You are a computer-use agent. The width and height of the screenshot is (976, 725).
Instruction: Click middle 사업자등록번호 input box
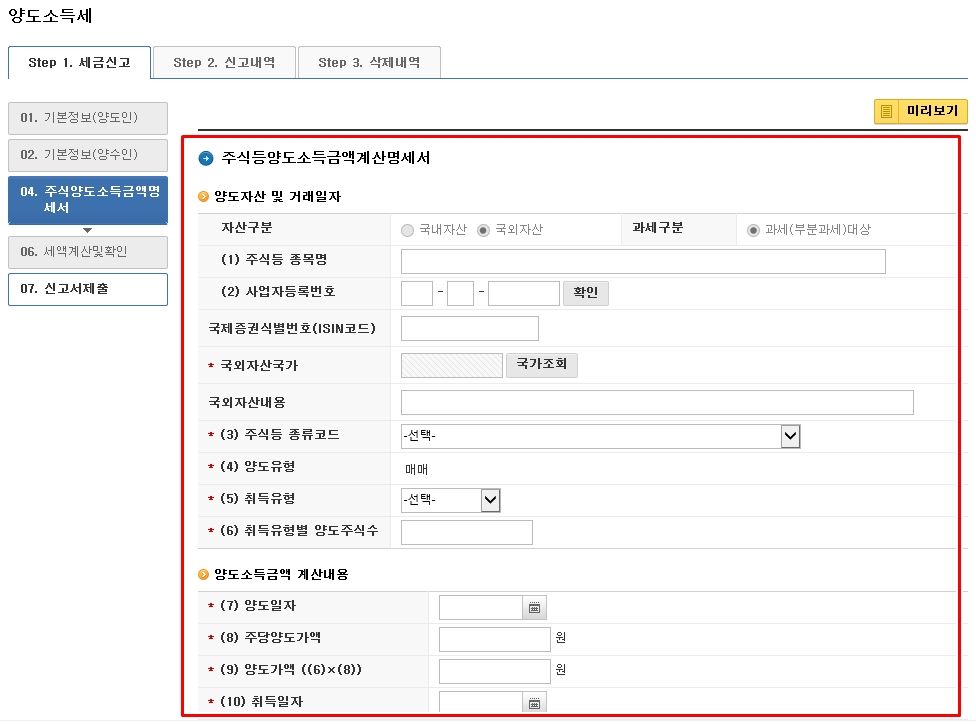(461, 293)
